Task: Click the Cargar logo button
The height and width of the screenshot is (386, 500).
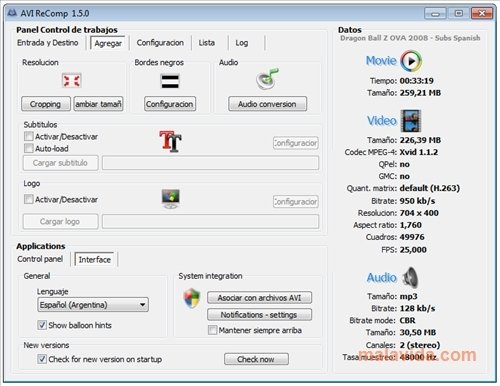Action: pyautogui.click(x=60, y=222)
